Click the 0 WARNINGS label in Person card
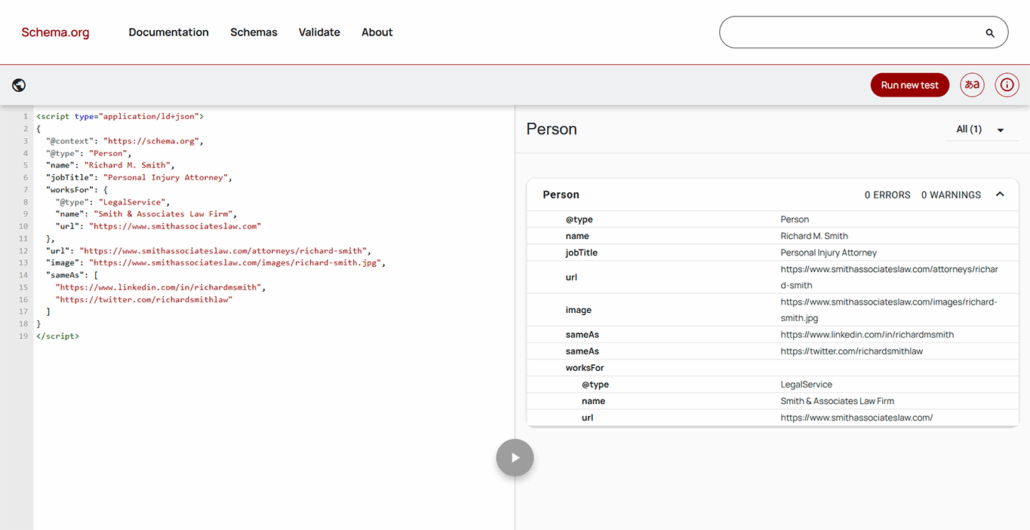This screenshot has width=1030, height=530. click(x=950, y=195)
